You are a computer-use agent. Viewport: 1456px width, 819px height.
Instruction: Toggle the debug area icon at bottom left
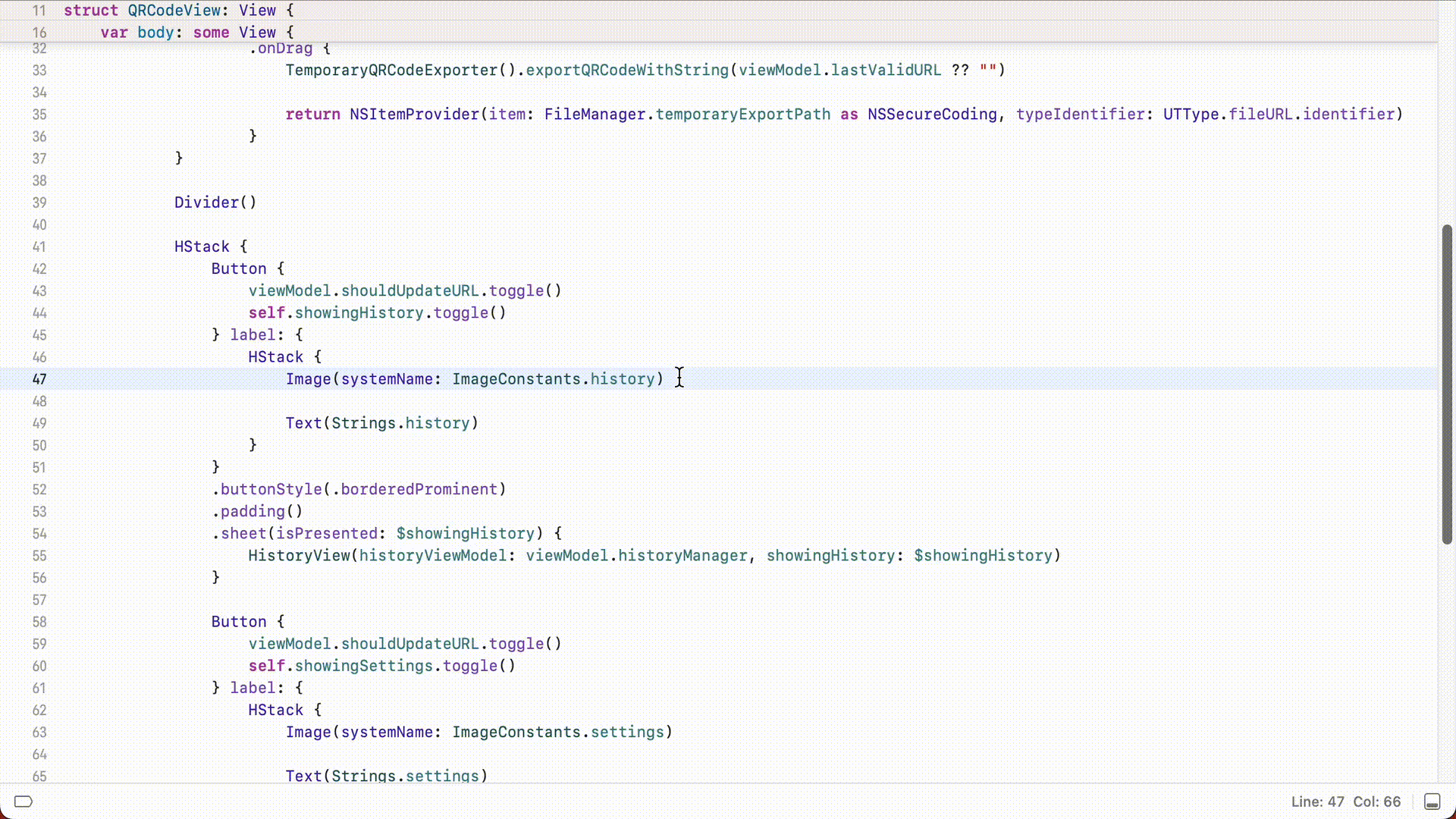(24, 802)
